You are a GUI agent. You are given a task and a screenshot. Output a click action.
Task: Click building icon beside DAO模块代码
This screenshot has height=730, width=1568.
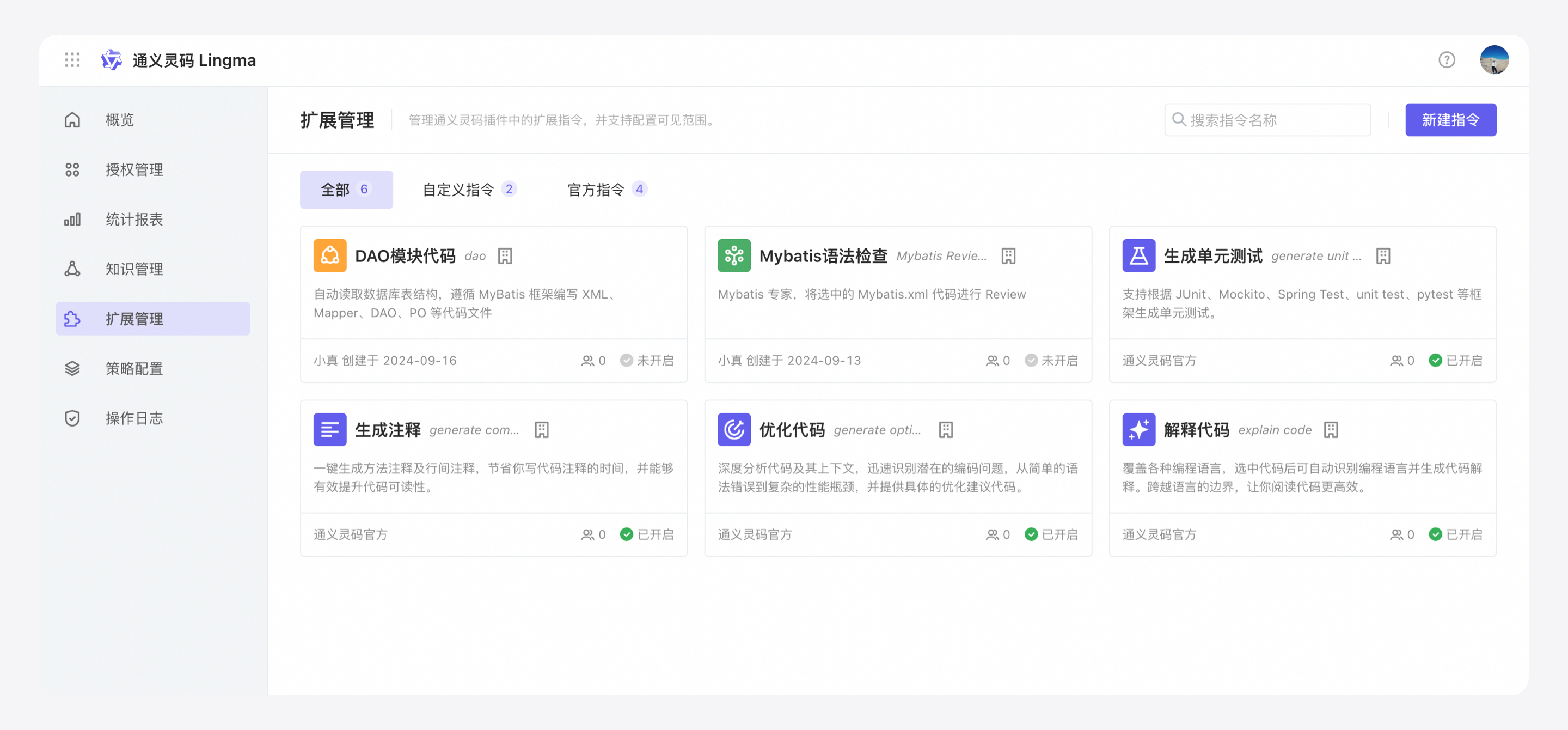(505, 255)
